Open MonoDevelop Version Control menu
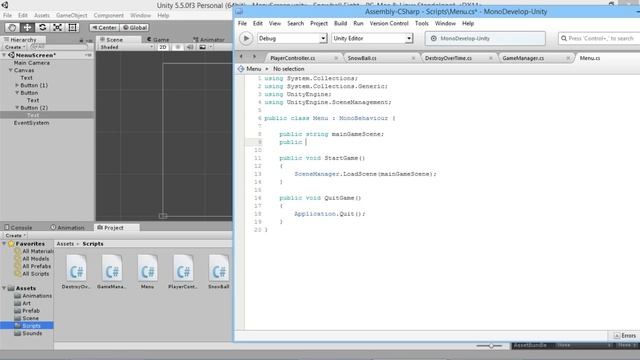Viewport: 640px width, 360px height. coord(389,23)
